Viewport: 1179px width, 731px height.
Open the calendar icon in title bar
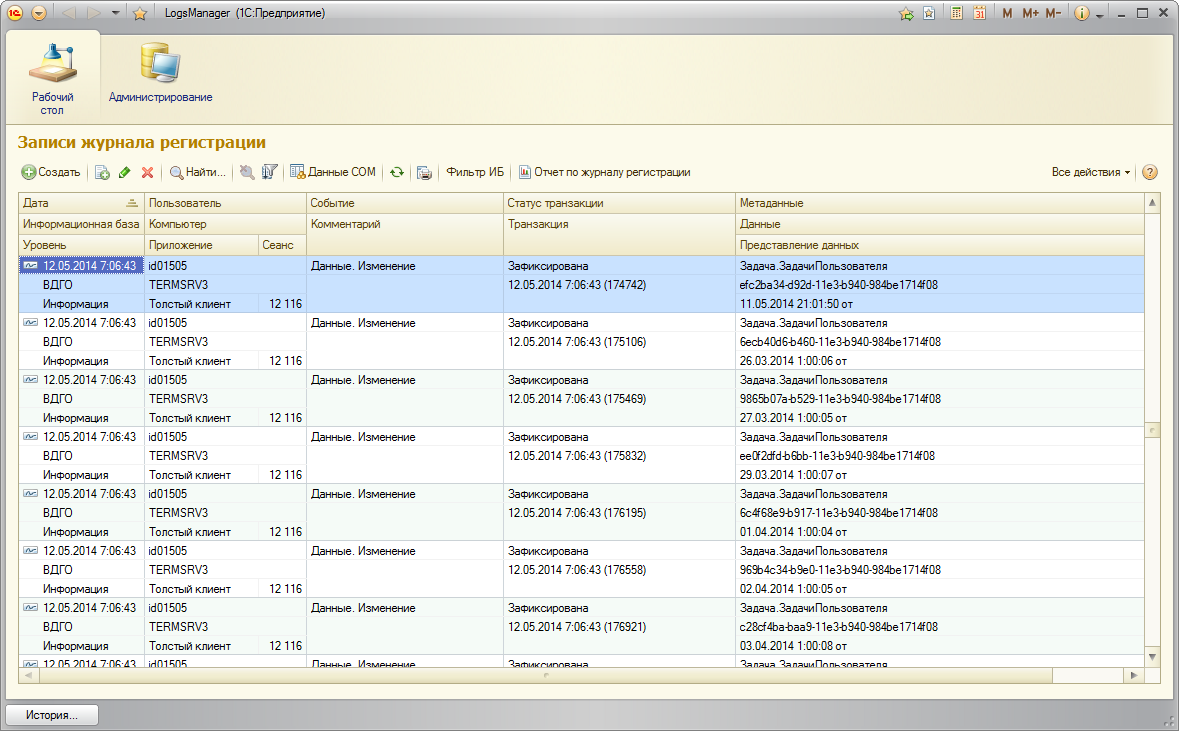click(979, 14)
